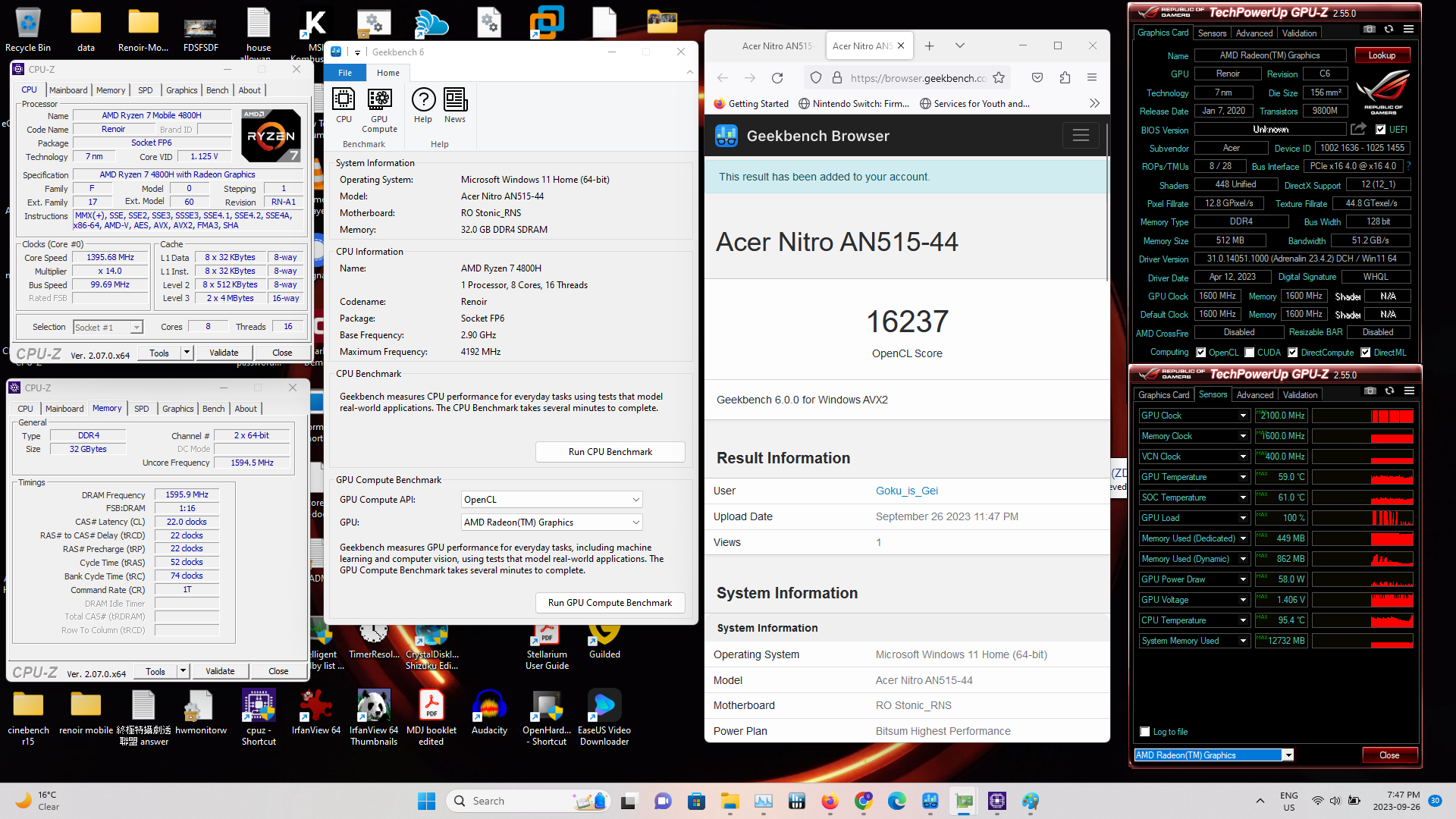The image size is (1456, 819).
Task: Open volume icon in system tray
Action: (1335, 801)
